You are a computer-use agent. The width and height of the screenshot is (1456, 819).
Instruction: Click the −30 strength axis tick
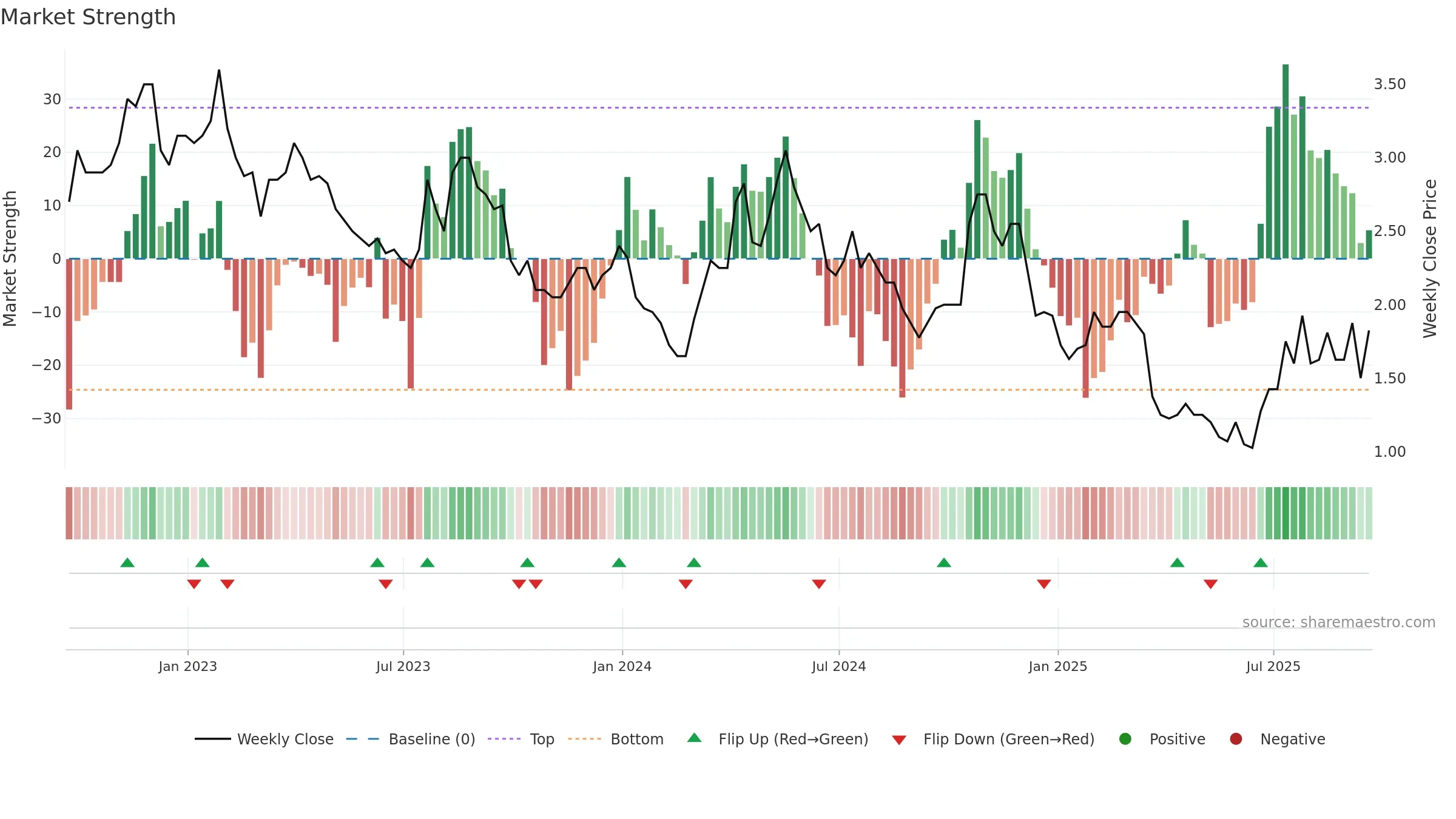(x=46, y=418)
